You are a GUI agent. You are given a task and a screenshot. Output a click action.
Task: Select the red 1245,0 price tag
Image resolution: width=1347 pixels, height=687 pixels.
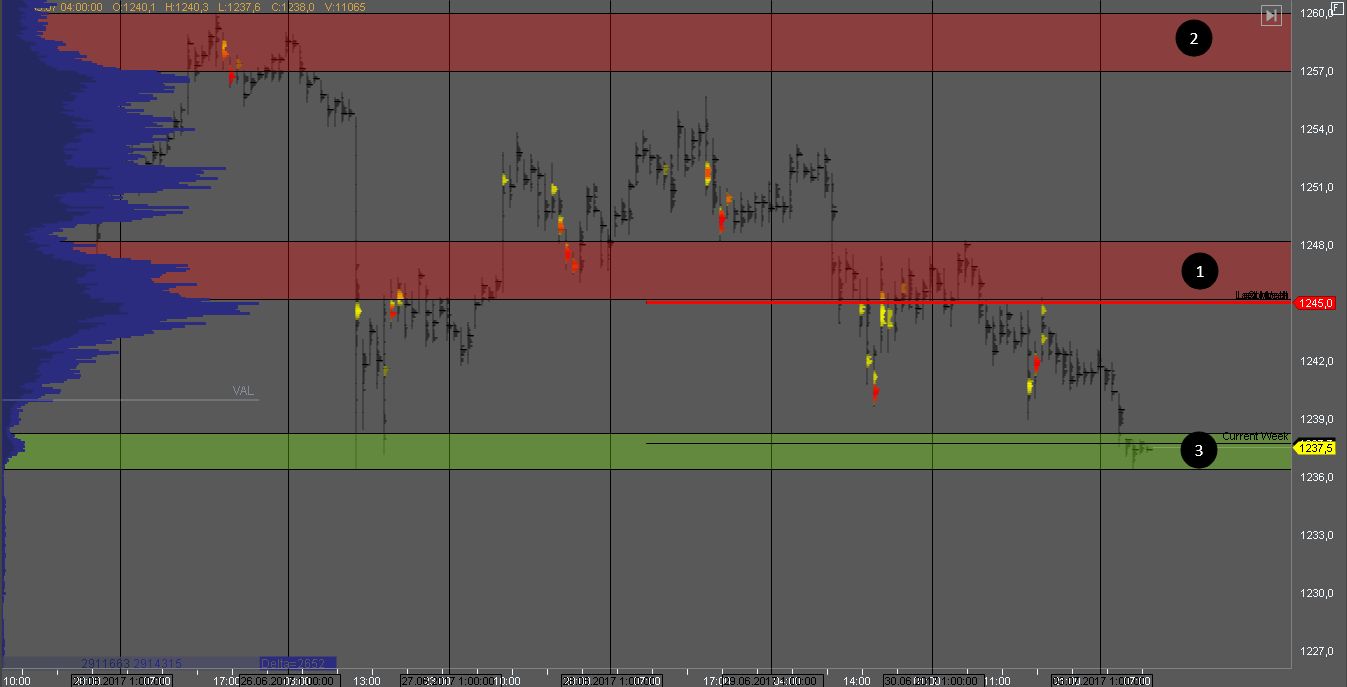[x=1315, y=303]
